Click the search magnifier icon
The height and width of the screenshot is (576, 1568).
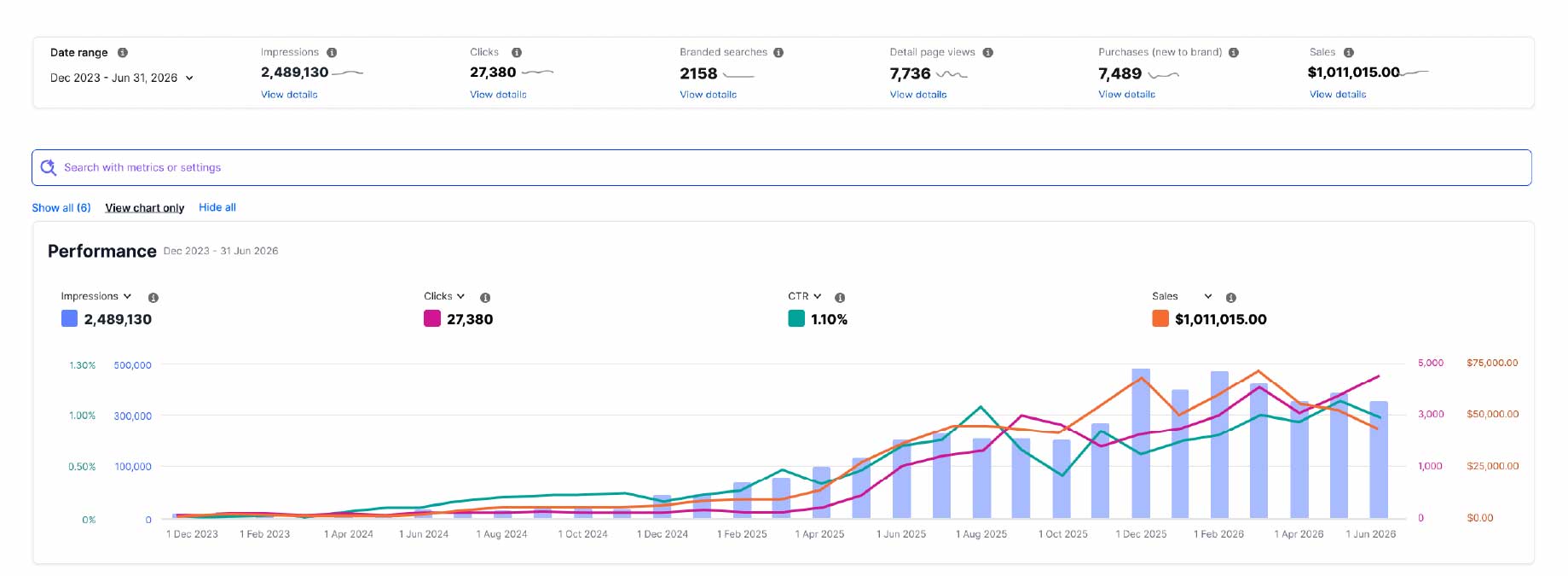pos(49,167)
